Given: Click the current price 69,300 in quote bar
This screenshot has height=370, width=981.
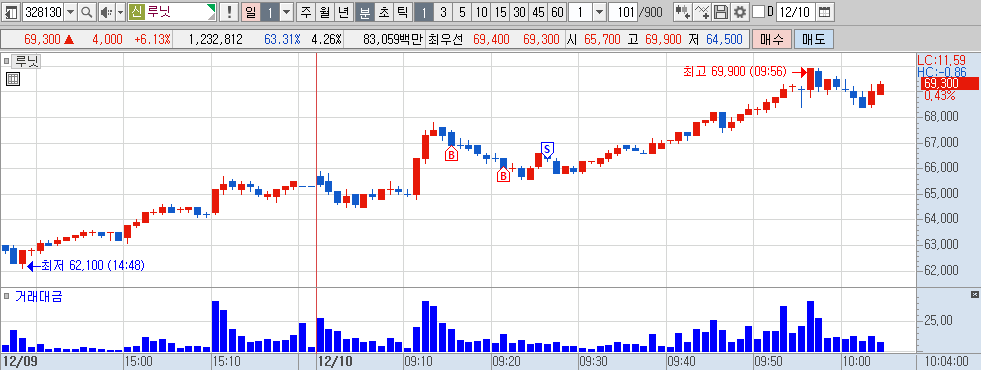Looking at the screenshot, I should pyautogui.click(x=43, y=39).
